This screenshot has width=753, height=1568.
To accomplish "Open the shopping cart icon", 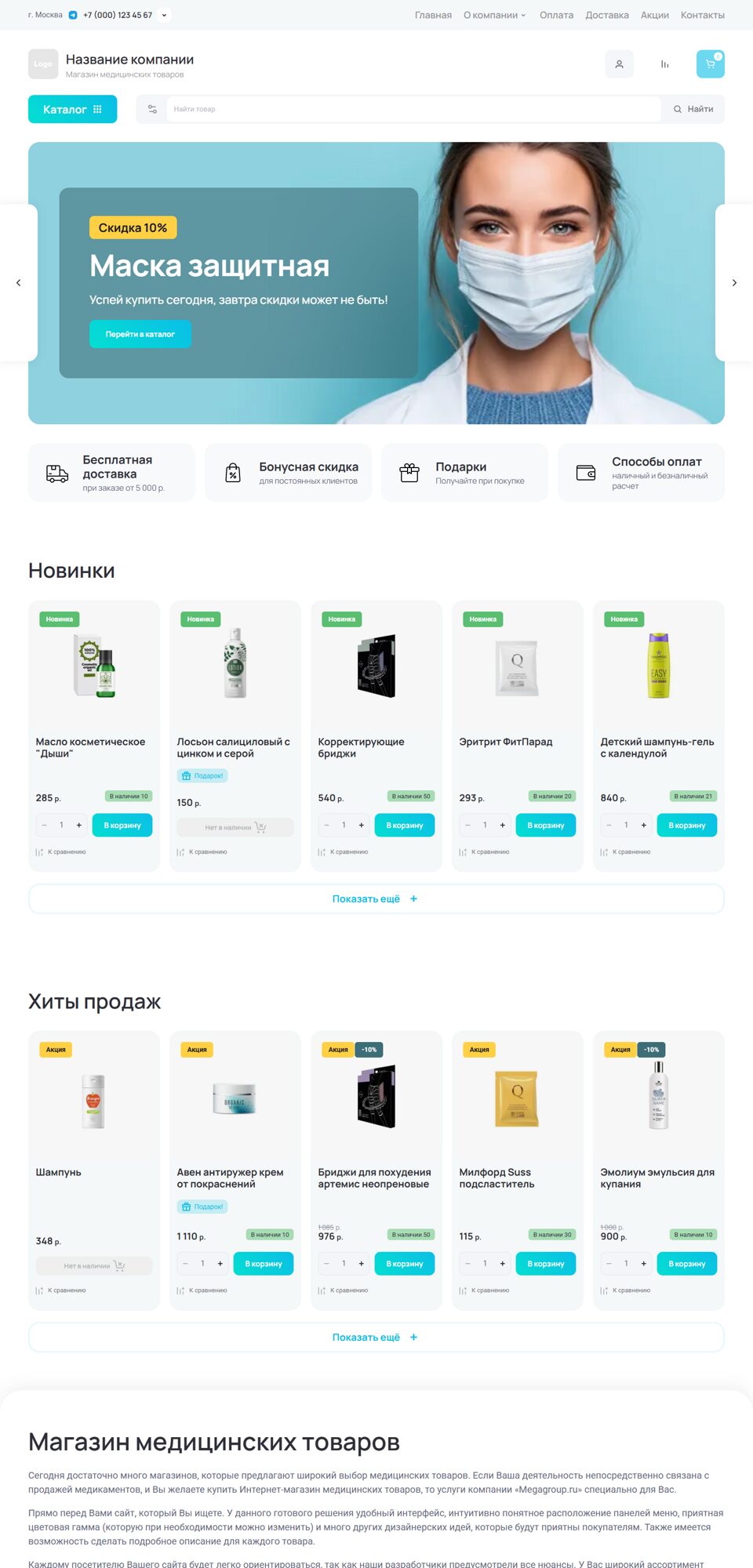I will point(710,64).
